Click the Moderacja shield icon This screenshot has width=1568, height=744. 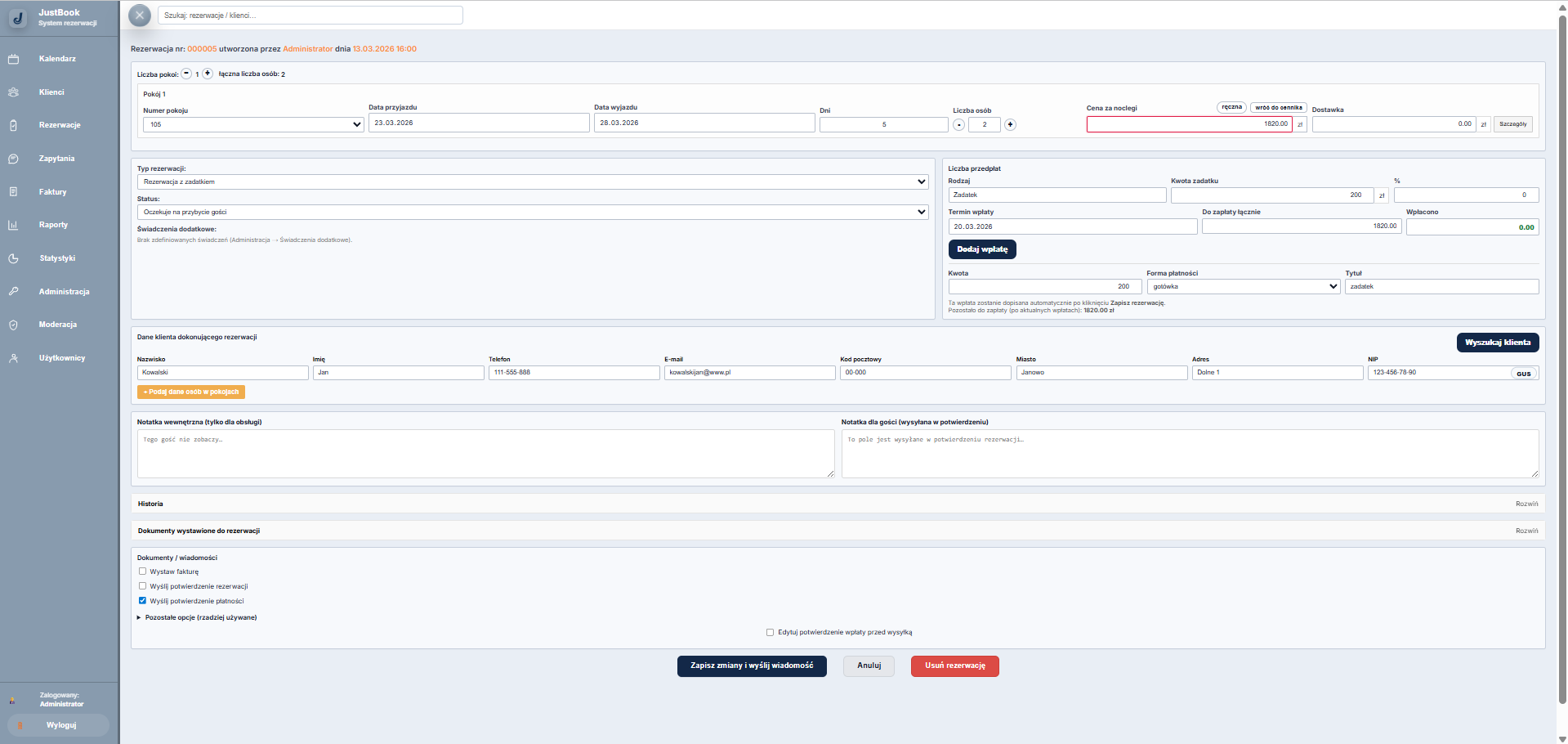click(13, 325)
